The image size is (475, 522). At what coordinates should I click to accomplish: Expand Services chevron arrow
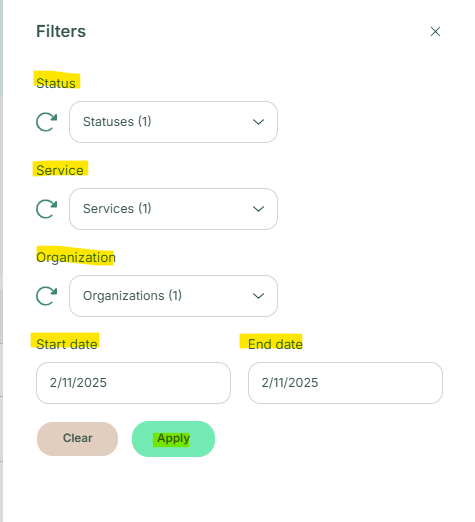point(258,209)
